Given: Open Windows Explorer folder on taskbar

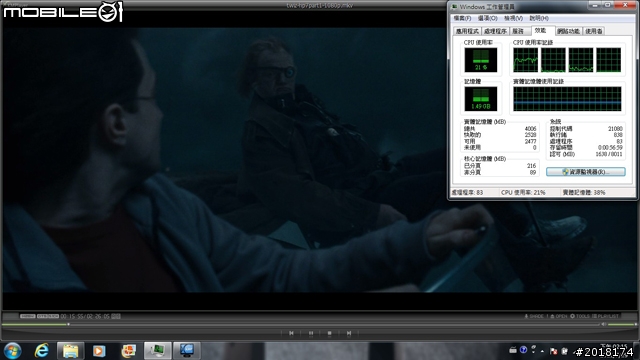Looking at the screenshot, I should 70,350.
